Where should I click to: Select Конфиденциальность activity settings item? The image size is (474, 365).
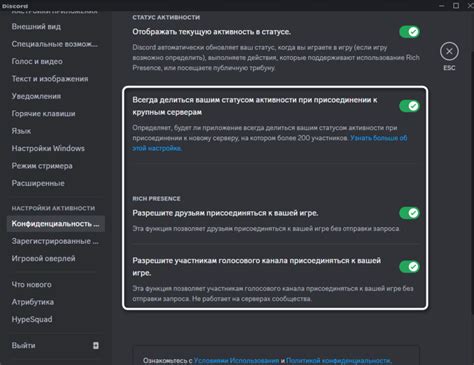(56, 224)
